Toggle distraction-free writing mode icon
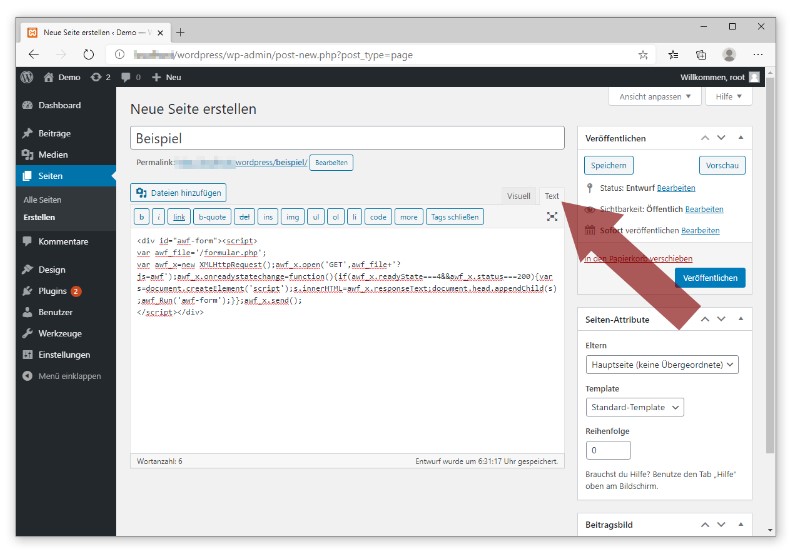The image size is (791, 552). 552,217
